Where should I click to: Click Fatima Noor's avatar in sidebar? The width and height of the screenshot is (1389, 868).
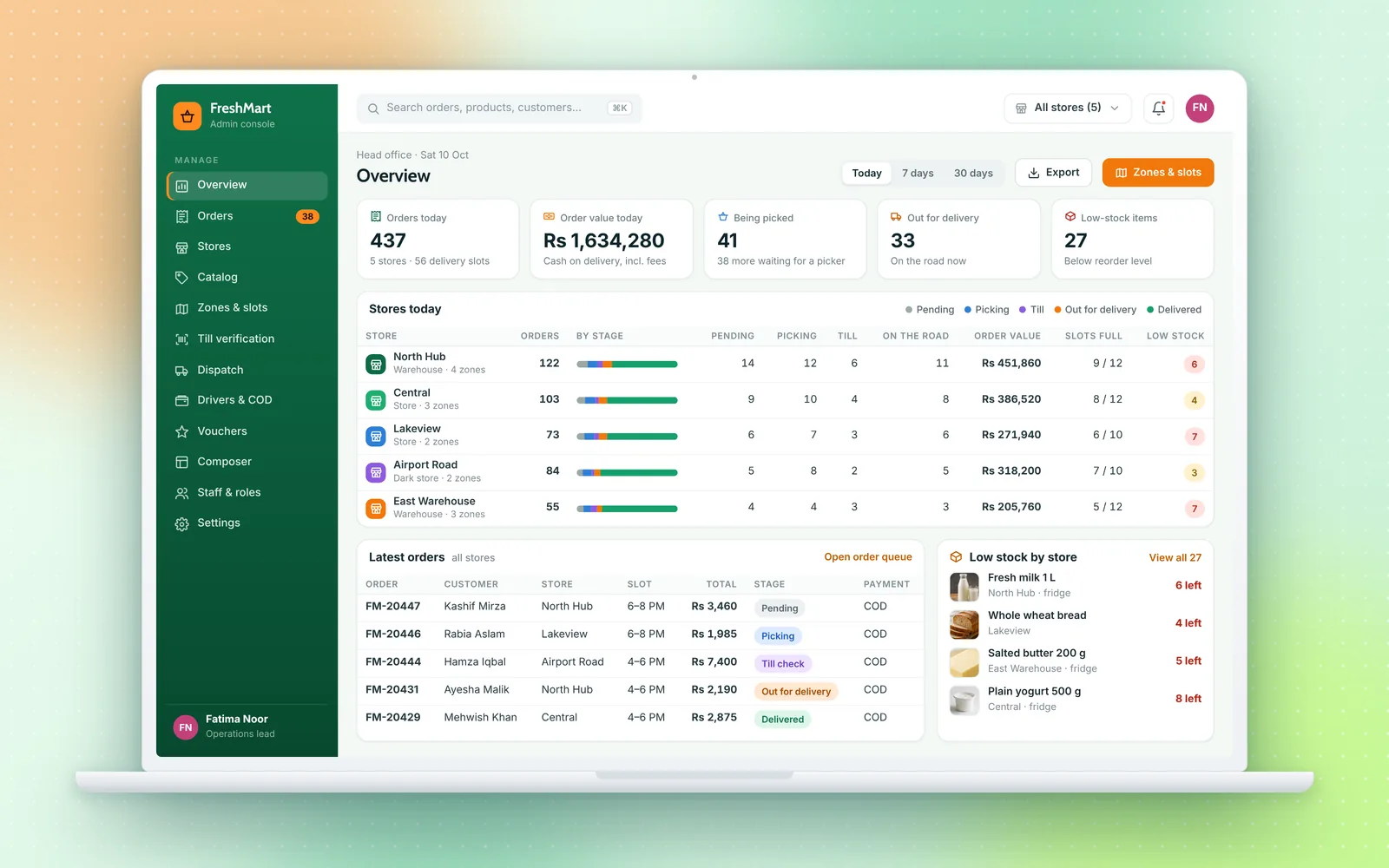pyautogui.click(x=186, y=727)
